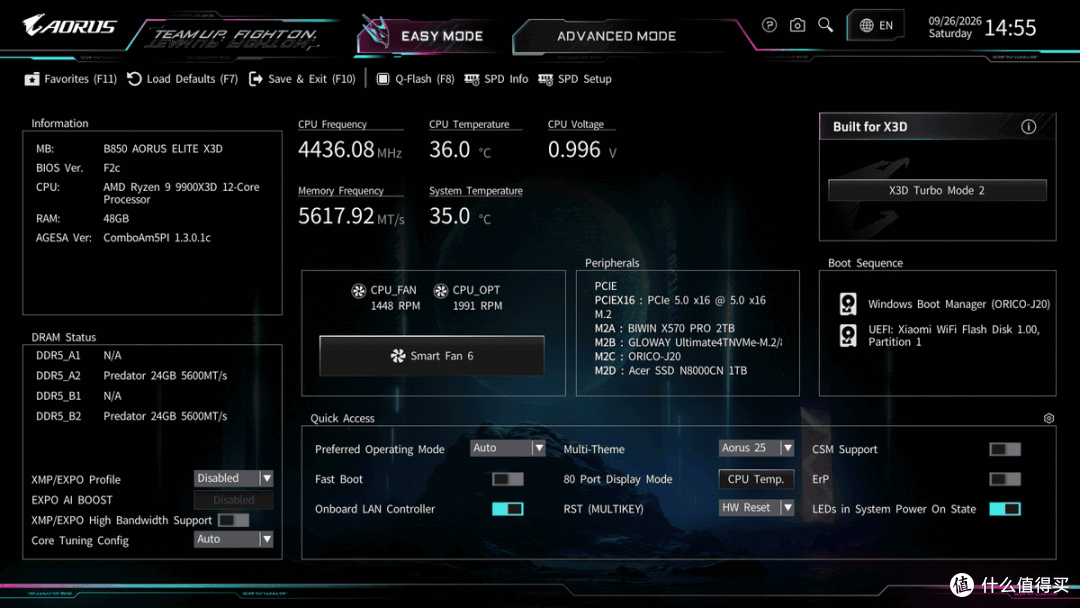Viewport: 1080px width, 608px height.
Task: Click the Save & Exit arrow icon
Action: tap(256, 79)
